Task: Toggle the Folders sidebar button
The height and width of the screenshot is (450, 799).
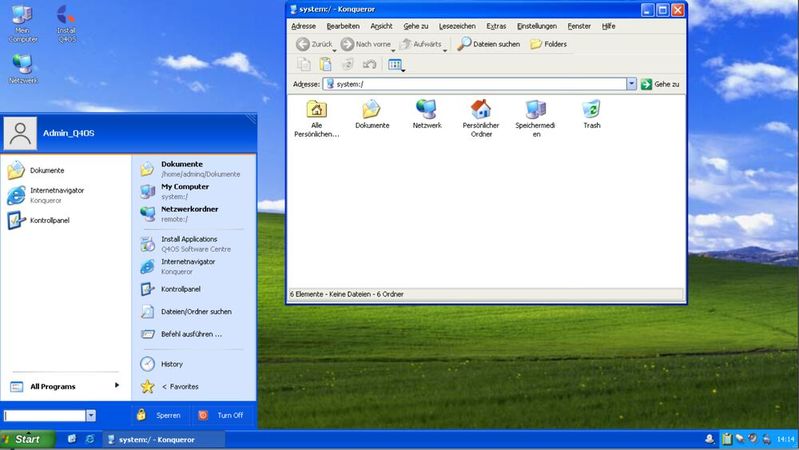Action: (548, 44)
